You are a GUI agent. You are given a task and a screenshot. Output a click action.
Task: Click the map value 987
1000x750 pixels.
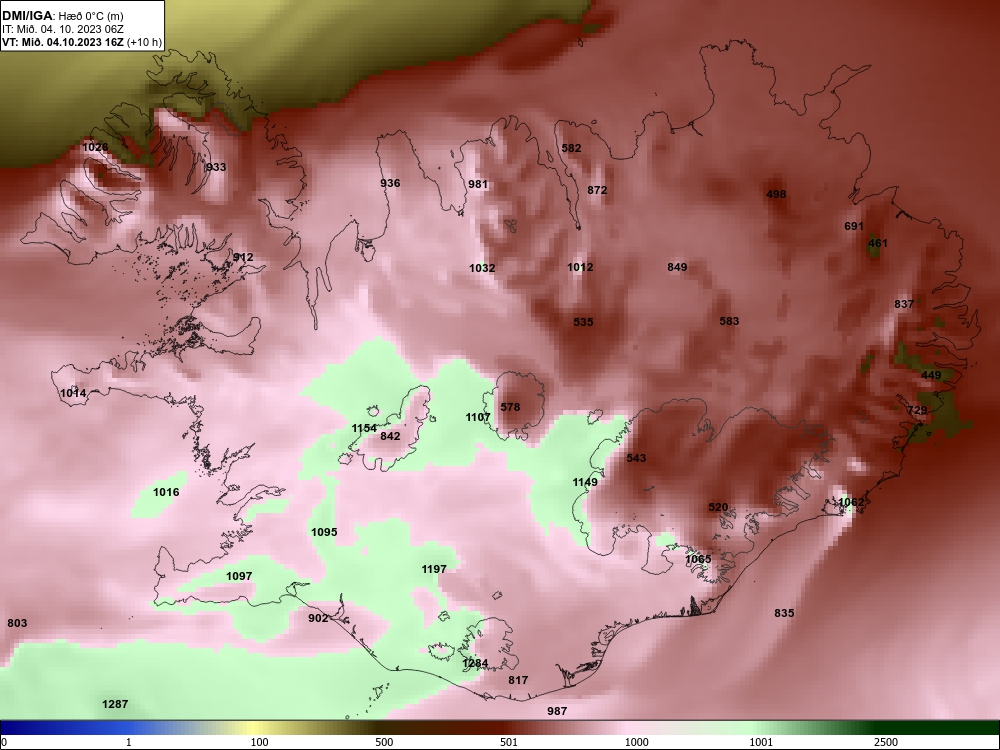coord(557,711)
